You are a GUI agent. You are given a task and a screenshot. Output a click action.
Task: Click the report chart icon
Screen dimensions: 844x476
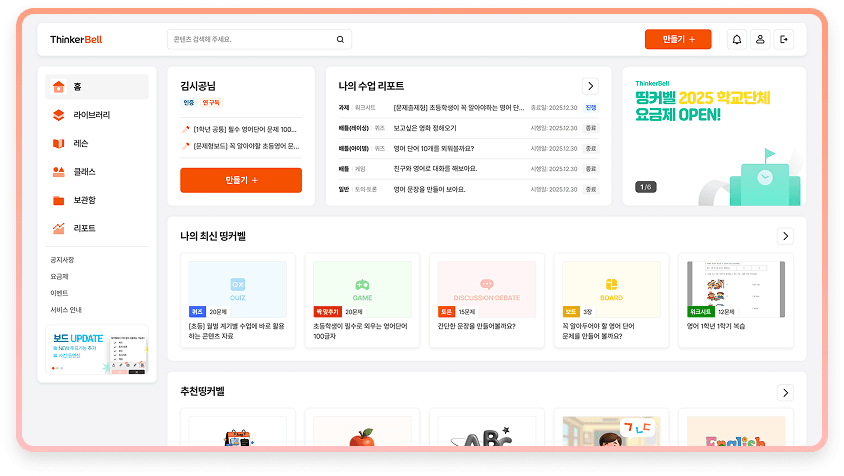click(x=59, y=228)
